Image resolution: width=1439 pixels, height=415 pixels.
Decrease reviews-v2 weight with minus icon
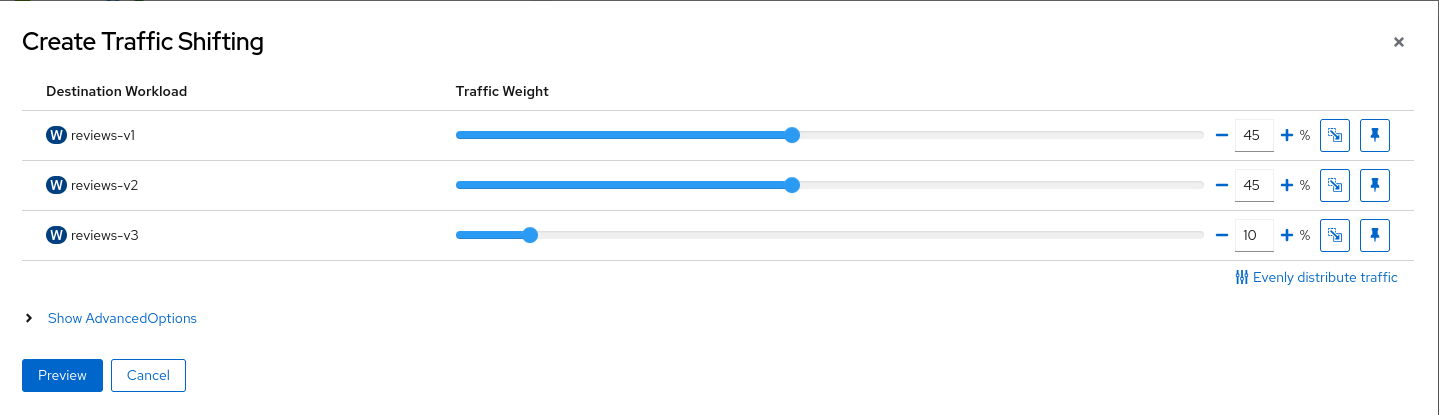[1221, 185]
